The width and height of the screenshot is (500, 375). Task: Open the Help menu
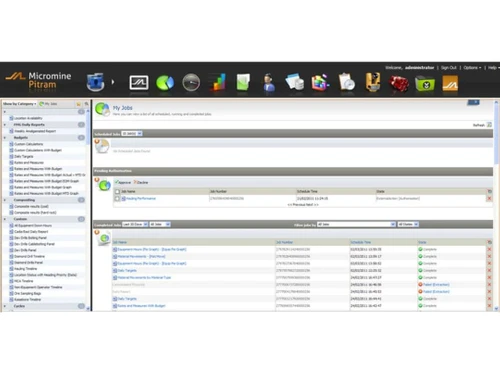tap(494, 68)
